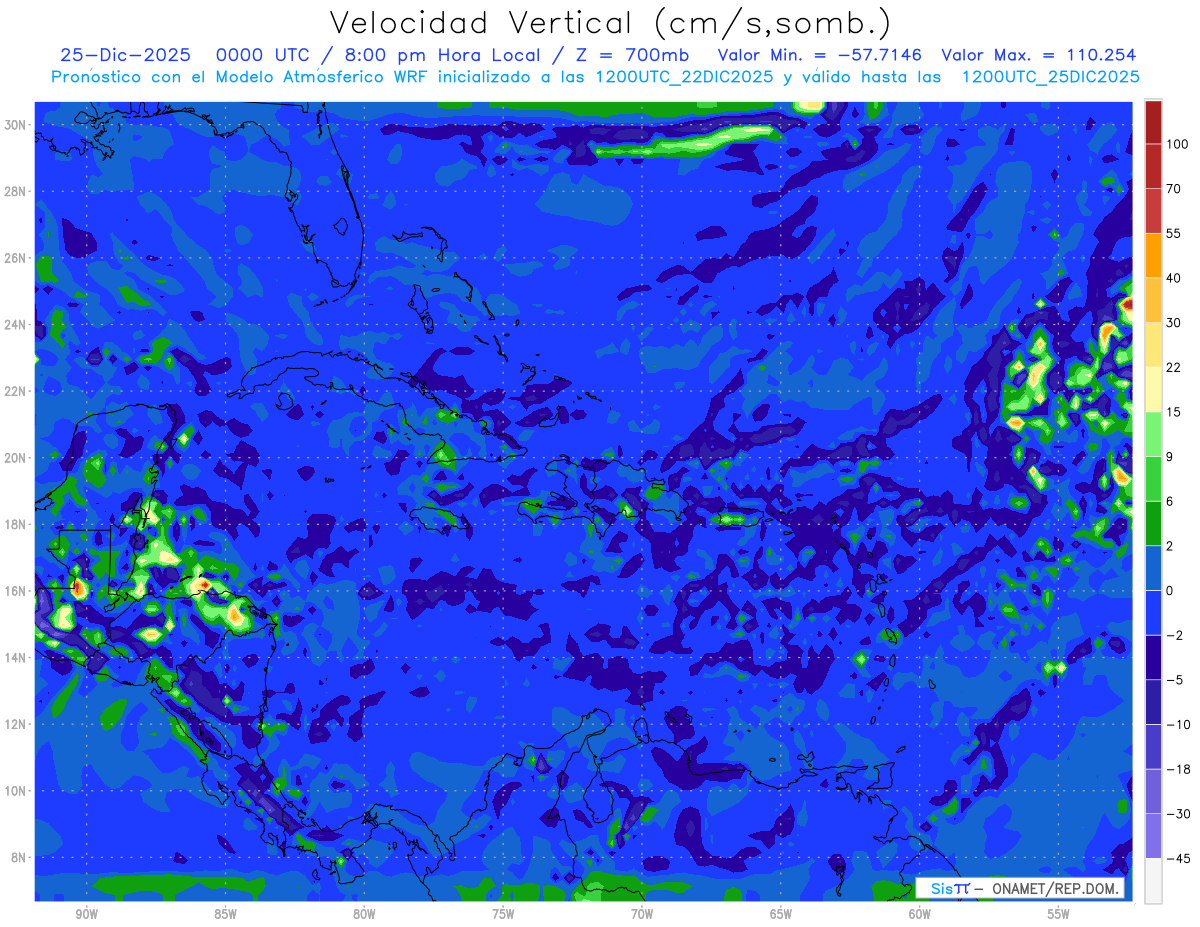Image resolution: width=1200 pixels, height=927 pixels.
Task: Click the 18N latitude label
Action: pyautogui.click(x=15, y=524)
